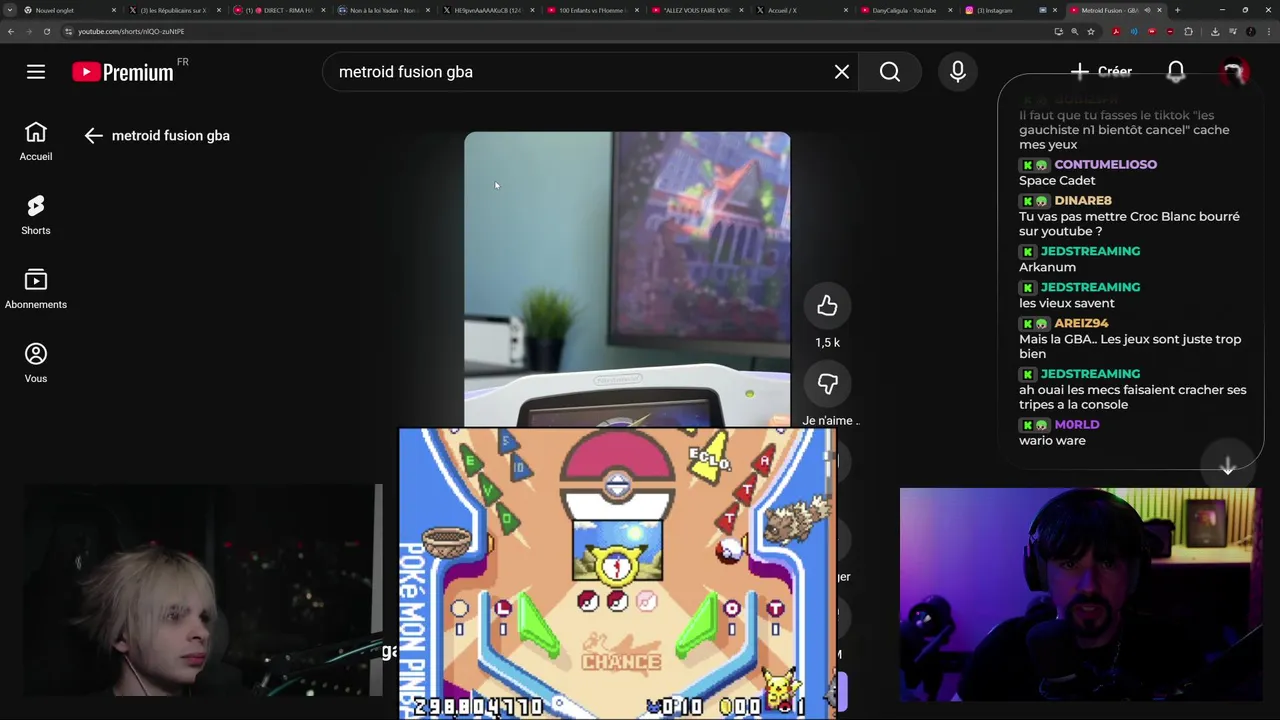Viewport: 1280px width, 720px height.
Task: Switch to the ALLEZ VOUS FAIRE VOIR tab
Action: click(697, 10)
